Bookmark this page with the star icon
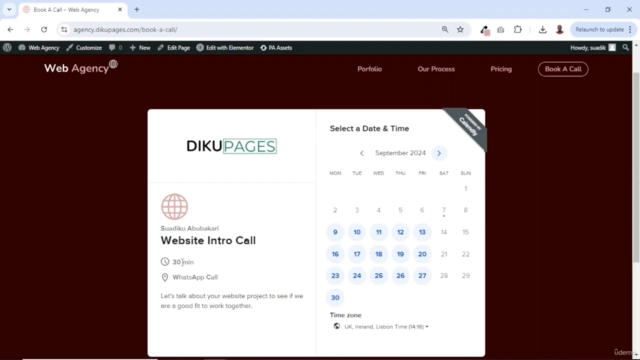 [x=460, y=29]
